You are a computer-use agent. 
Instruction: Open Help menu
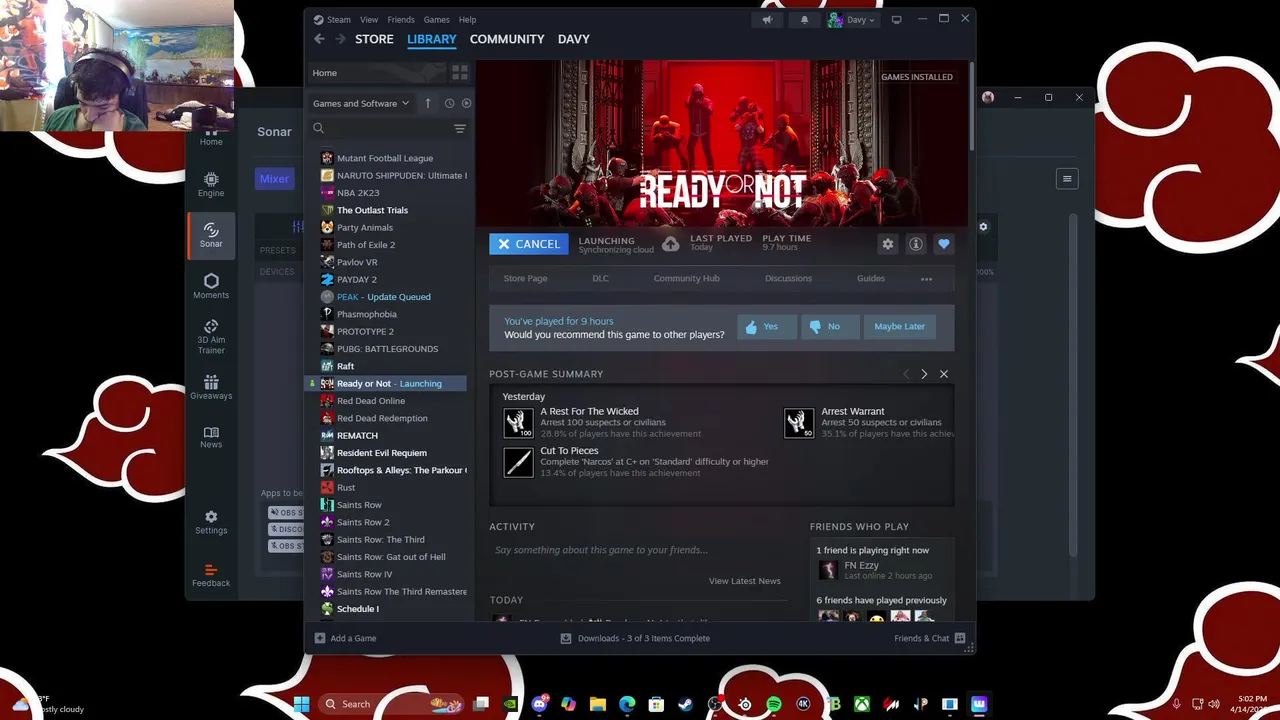pos(467,19)
